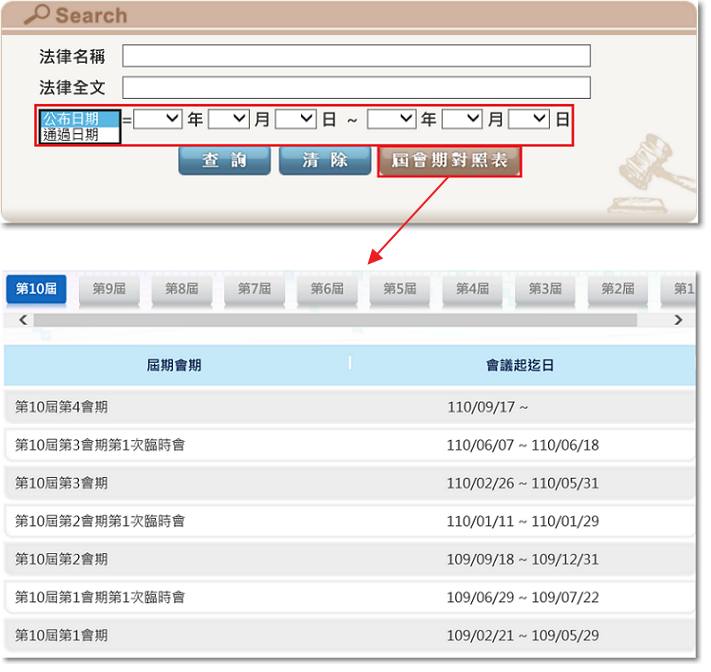The width and height of the screenshot is (711, 672).
Task: Click the scrollbar left arrow
Action: (x=24, y=320)
